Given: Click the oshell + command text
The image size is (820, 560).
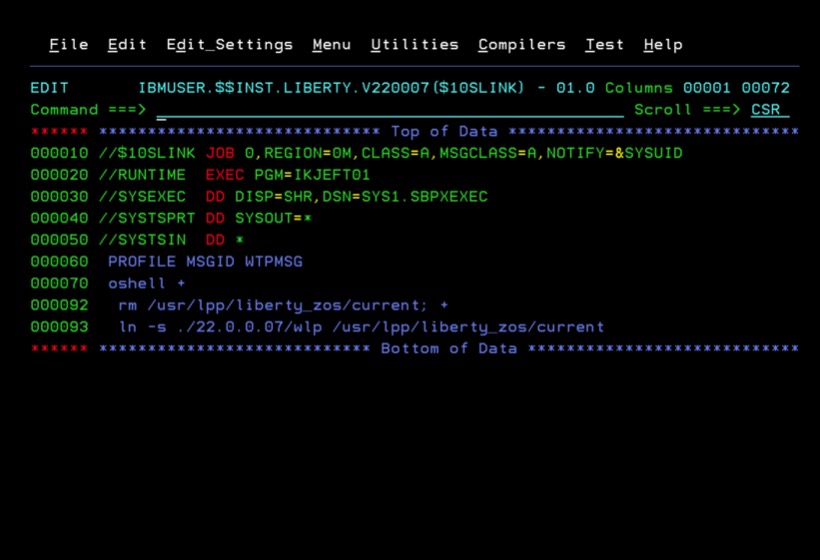Looking at the screenshot, I should tap(146, 283).
